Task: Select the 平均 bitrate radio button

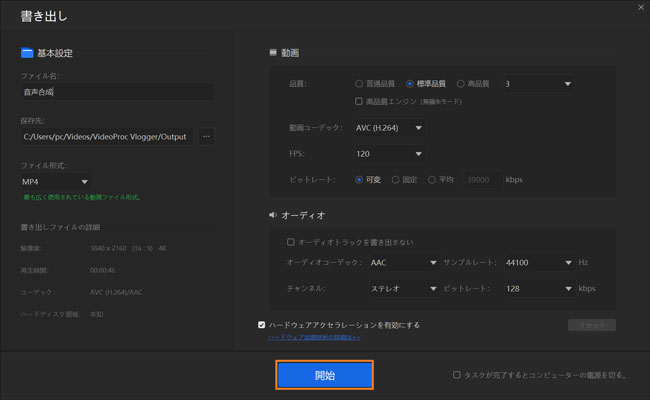Action: pyautogui.click(x=432, y=179)
